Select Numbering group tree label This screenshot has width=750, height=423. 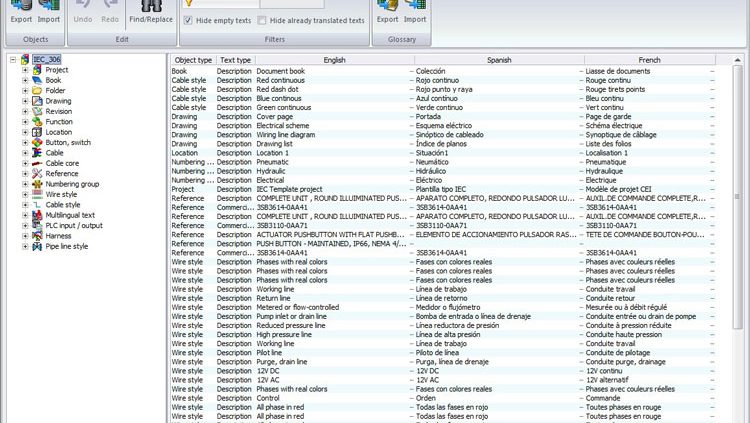[72, 184]
